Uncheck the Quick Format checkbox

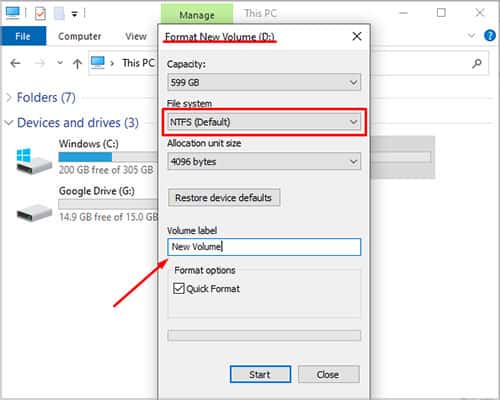179,288
